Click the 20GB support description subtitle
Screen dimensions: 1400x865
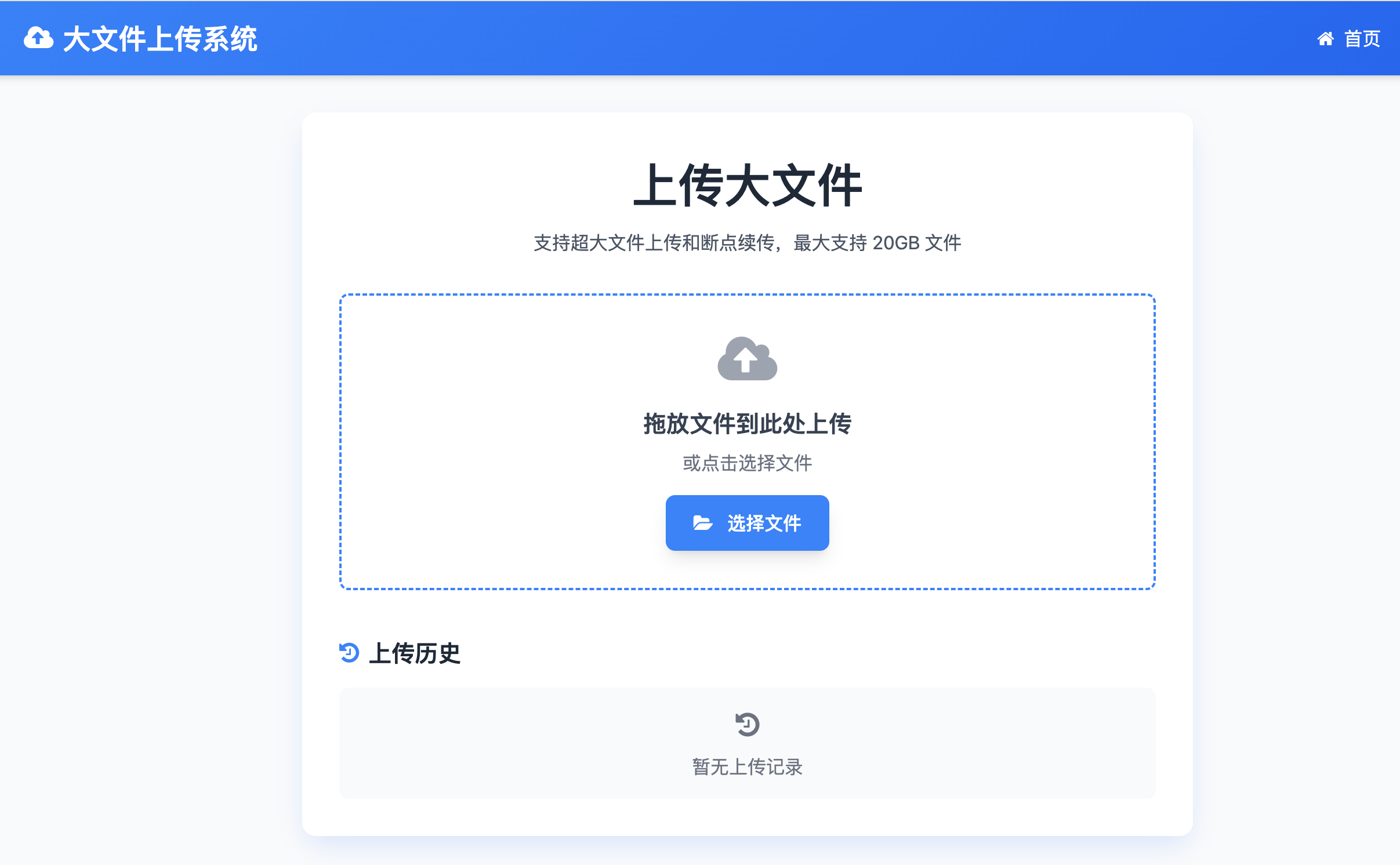(x=747, y=243)
